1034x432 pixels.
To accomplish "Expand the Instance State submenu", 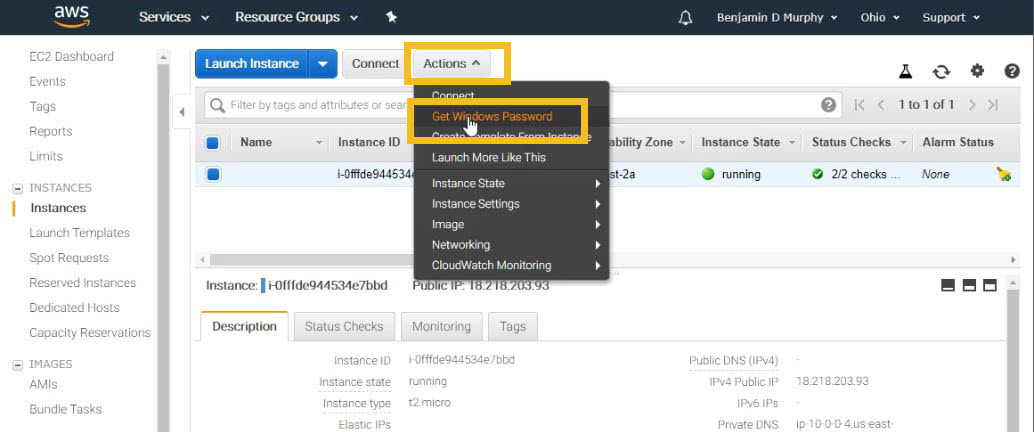I will pyautogui.click(x=511, y=183).
